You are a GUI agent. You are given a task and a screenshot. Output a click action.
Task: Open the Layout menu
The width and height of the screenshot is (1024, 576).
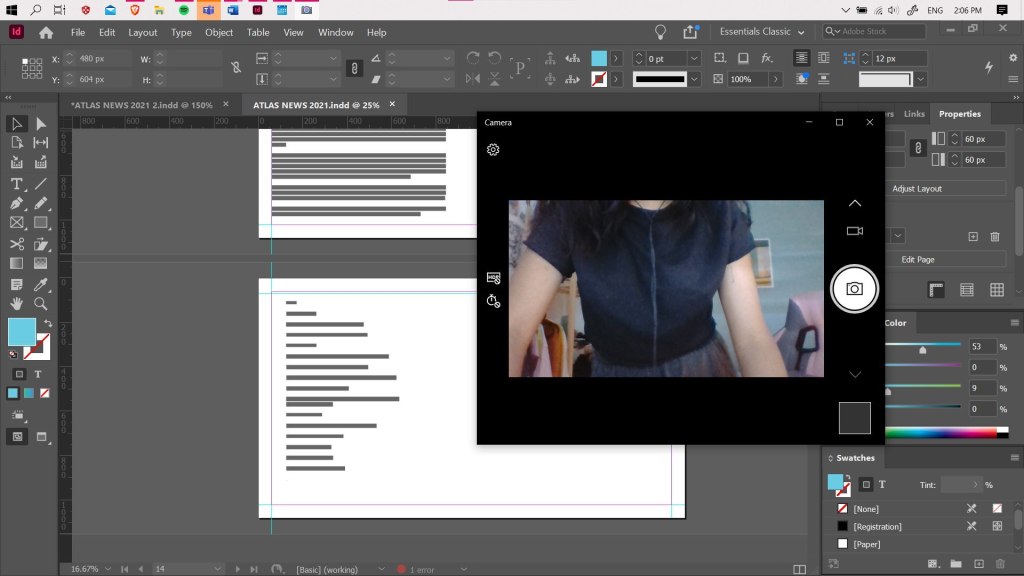point(143,32)
